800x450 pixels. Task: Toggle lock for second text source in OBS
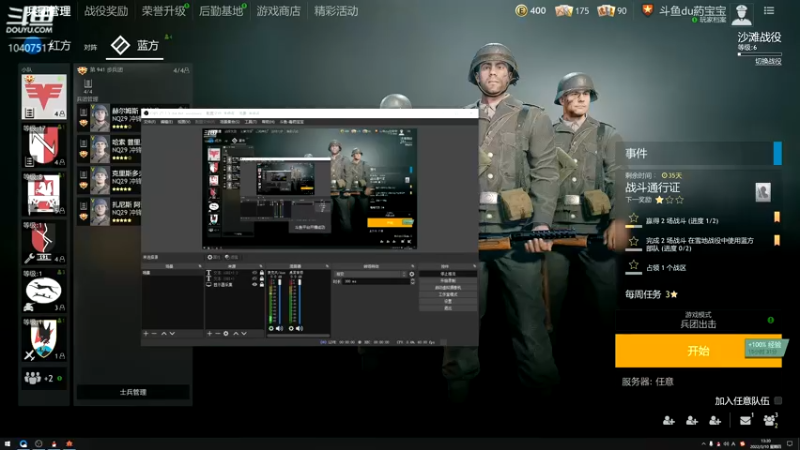coord(262,279)
